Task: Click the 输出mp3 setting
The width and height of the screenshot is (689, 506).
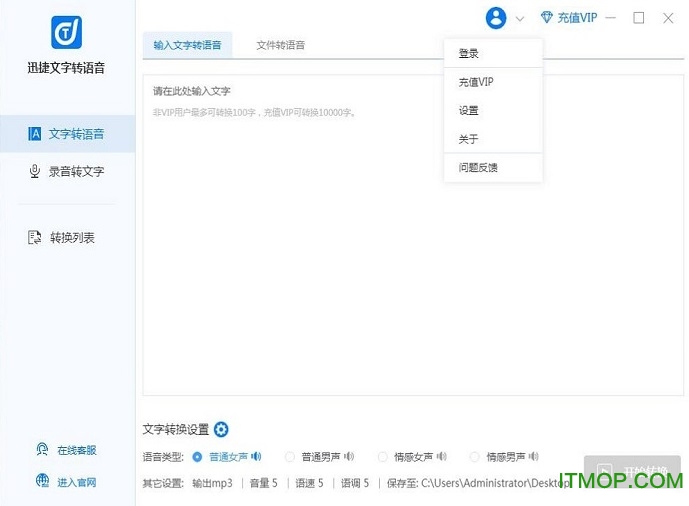Action: click(212, 483)
